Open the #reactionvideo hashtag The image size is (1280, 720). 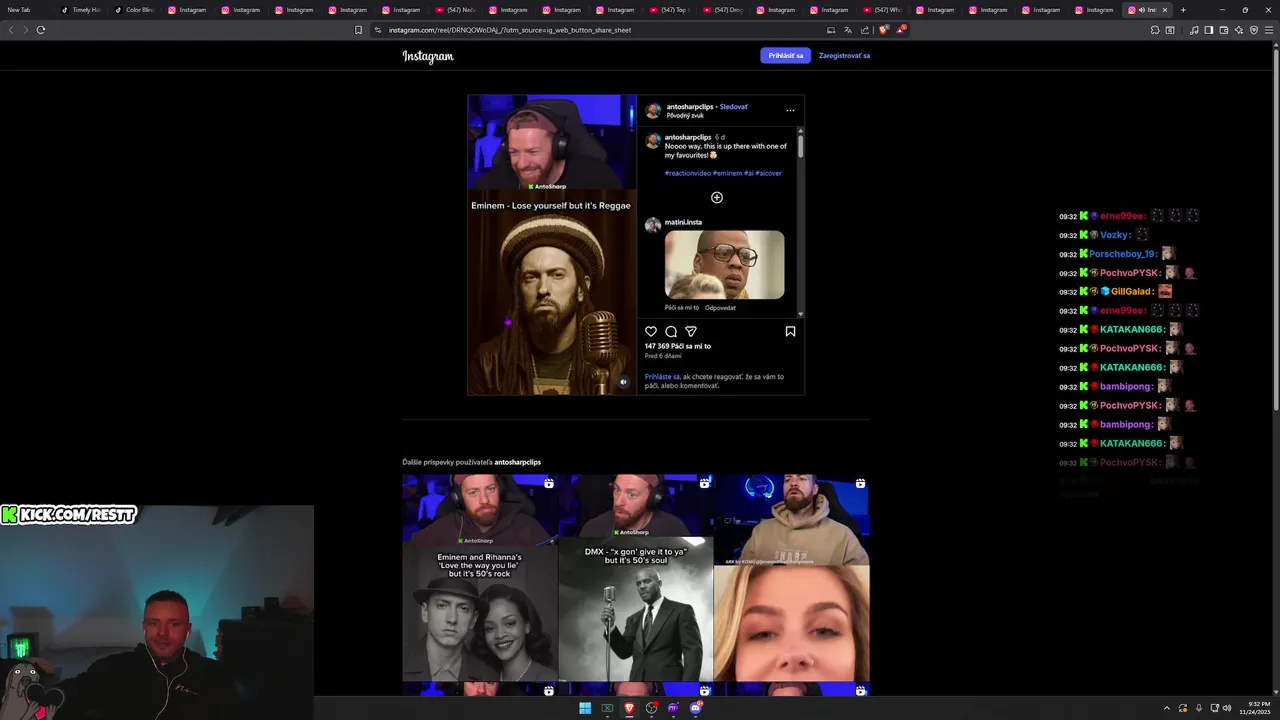tap(688, 173)
